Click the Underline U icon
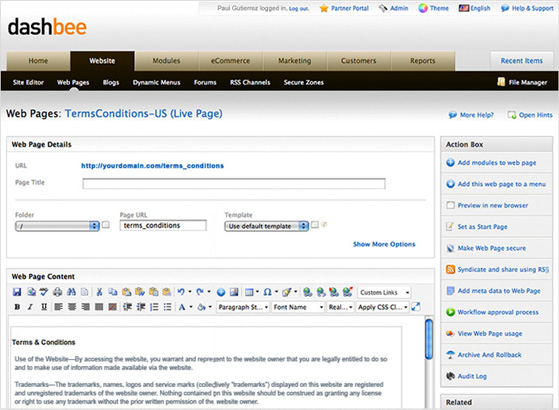Viewport: 559px width, 410px height. pyautogui.click(x=44, y=307)
